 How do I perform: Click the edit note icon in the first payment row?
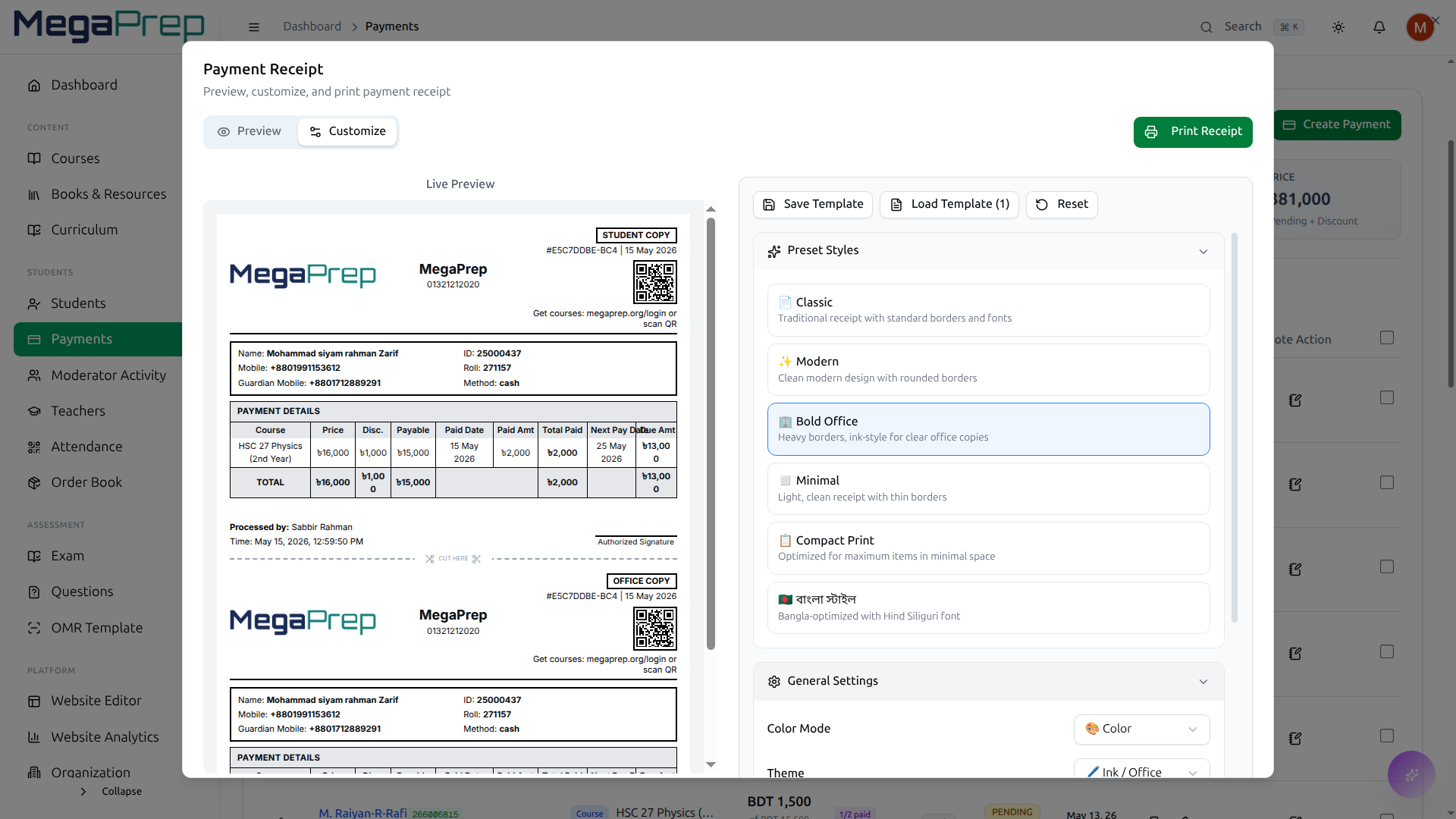tap(1295, 400)
